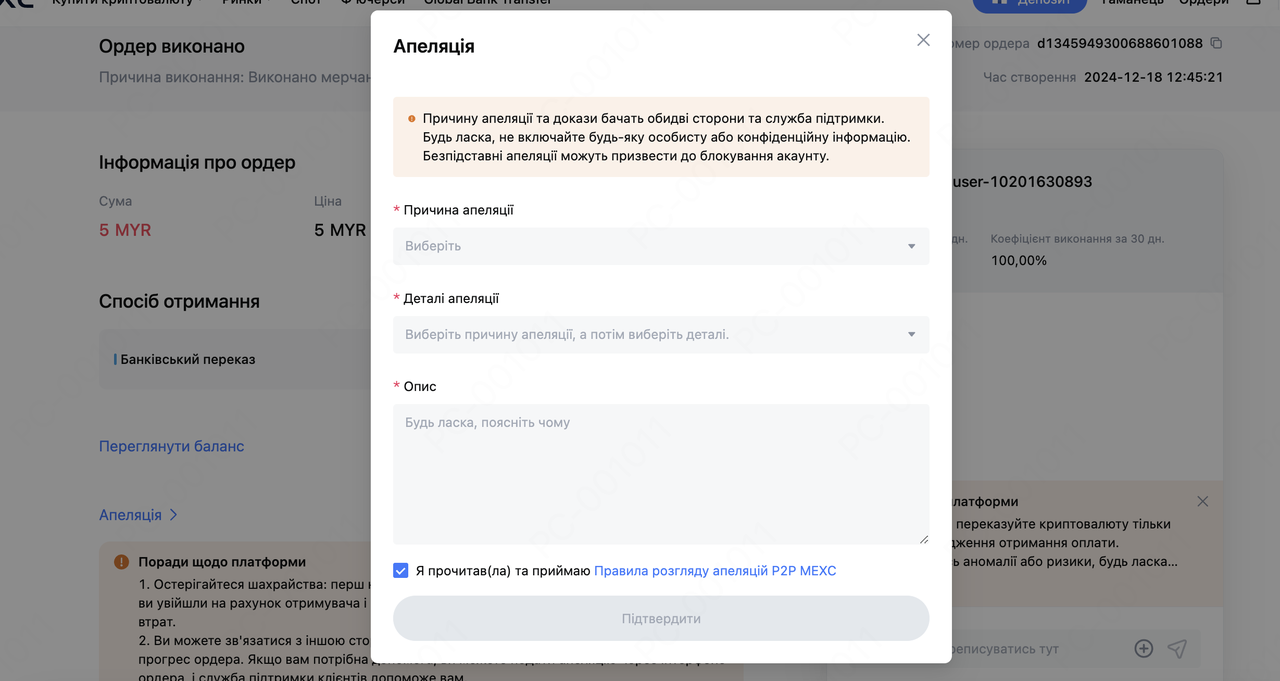Viewport: 1280px width, 681px height.
Task: Click the arrow of the appeal reason select
Action: (911, 246)
